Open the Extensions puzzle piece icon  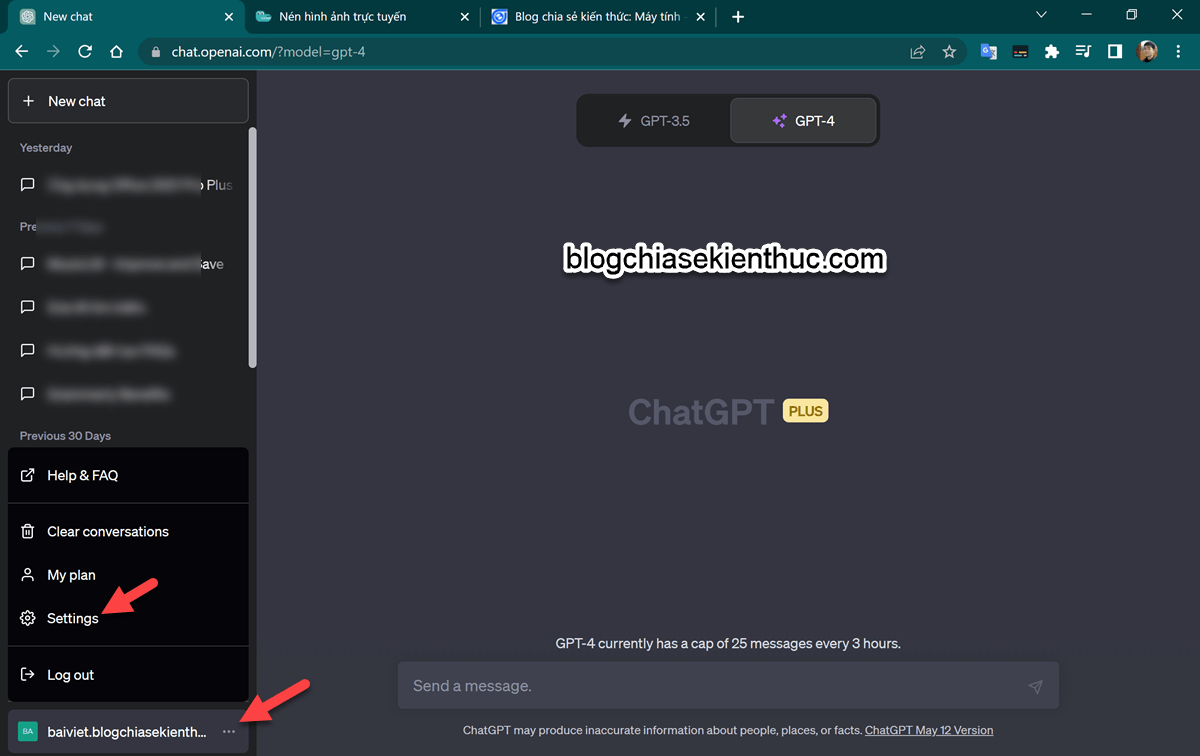(1051, 52)
